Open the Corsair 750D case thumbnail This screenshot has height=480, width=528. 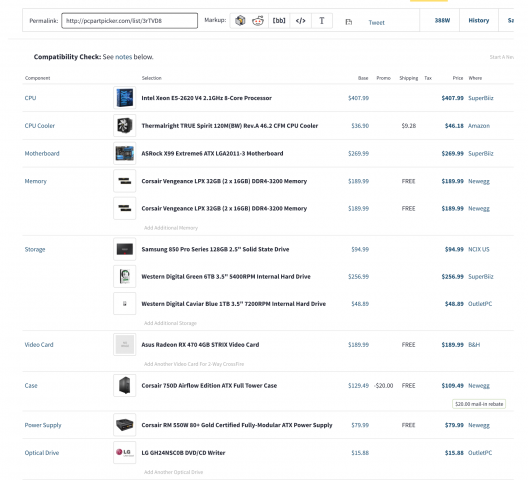point(125,385)
